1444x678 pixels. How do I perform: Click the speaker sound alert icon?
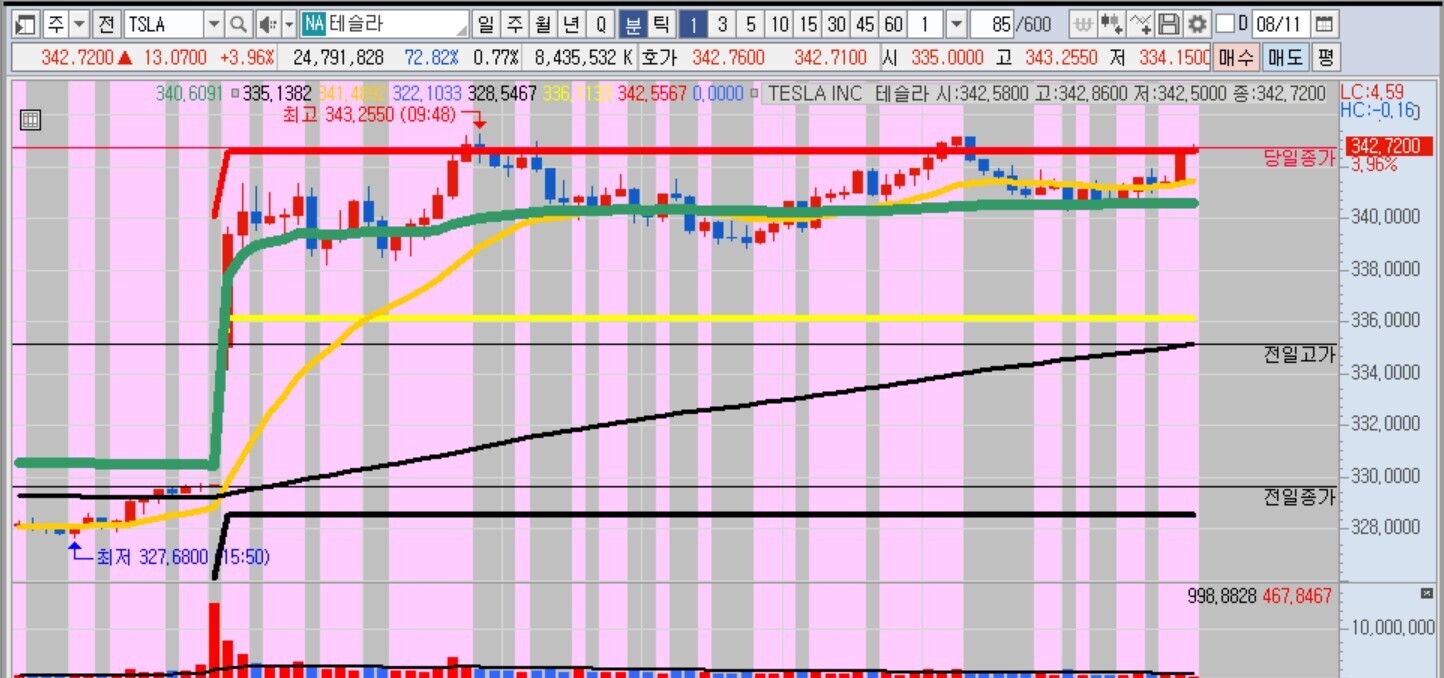coord(267,23)
